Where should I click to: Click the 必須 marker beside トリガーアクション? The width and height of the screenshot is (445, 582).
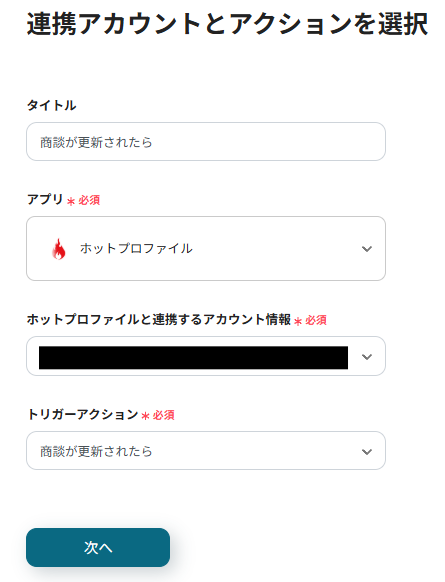pyautogui.click(x=163, y=415)
